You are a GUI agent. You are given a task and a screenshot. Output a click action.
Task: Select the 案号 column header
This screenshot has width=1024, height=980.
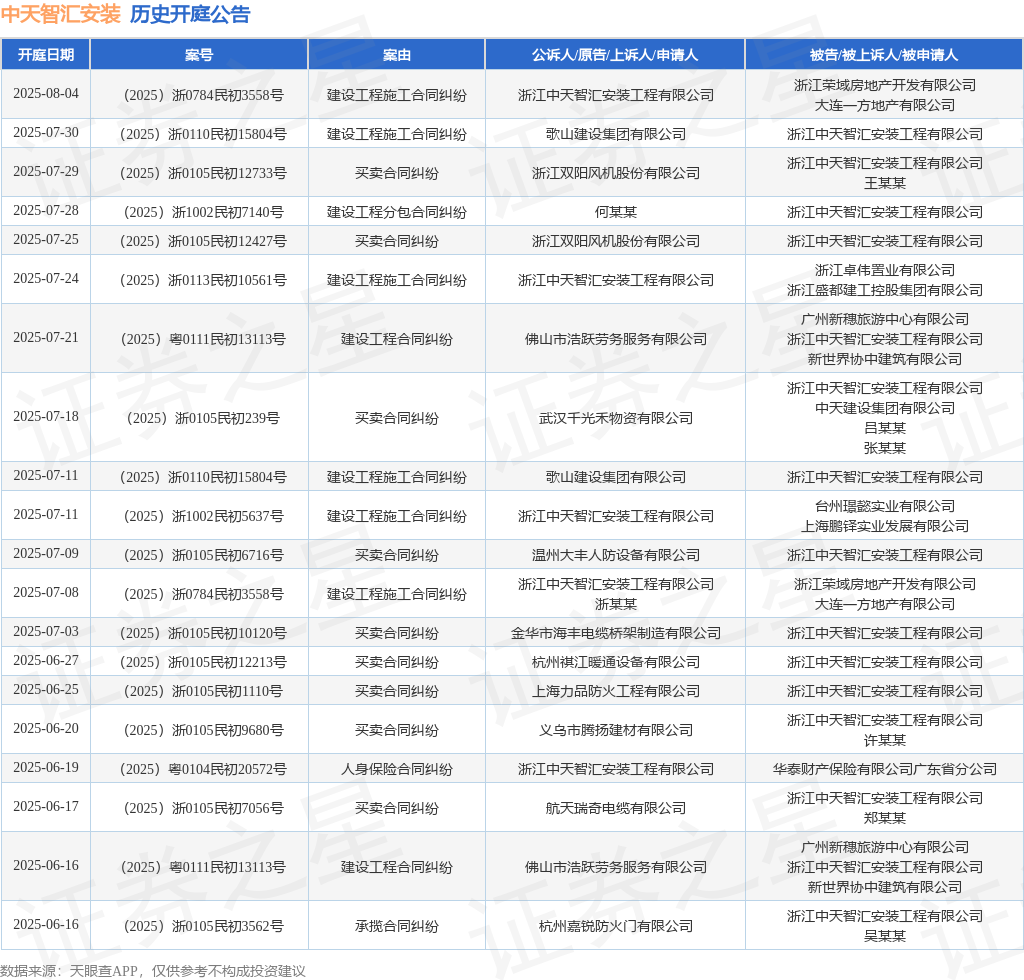tap(199, 55)
